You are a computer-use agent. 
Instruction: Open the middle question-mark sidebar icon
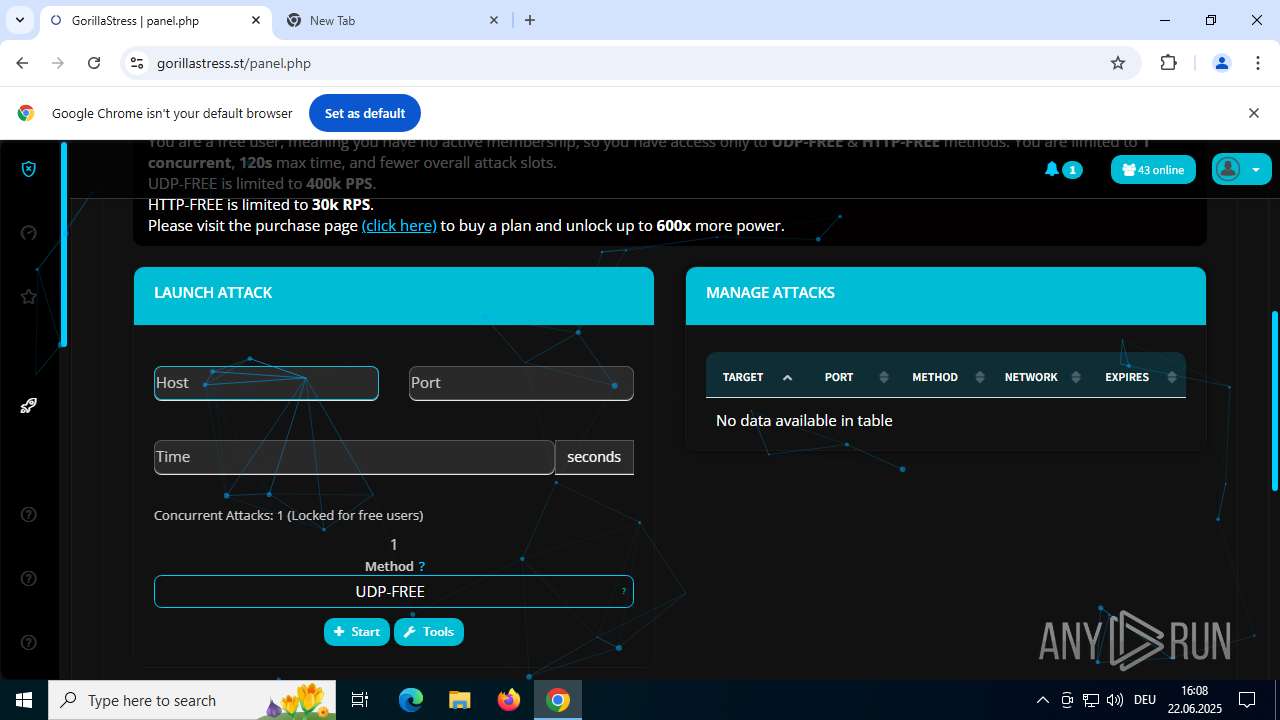29,579
